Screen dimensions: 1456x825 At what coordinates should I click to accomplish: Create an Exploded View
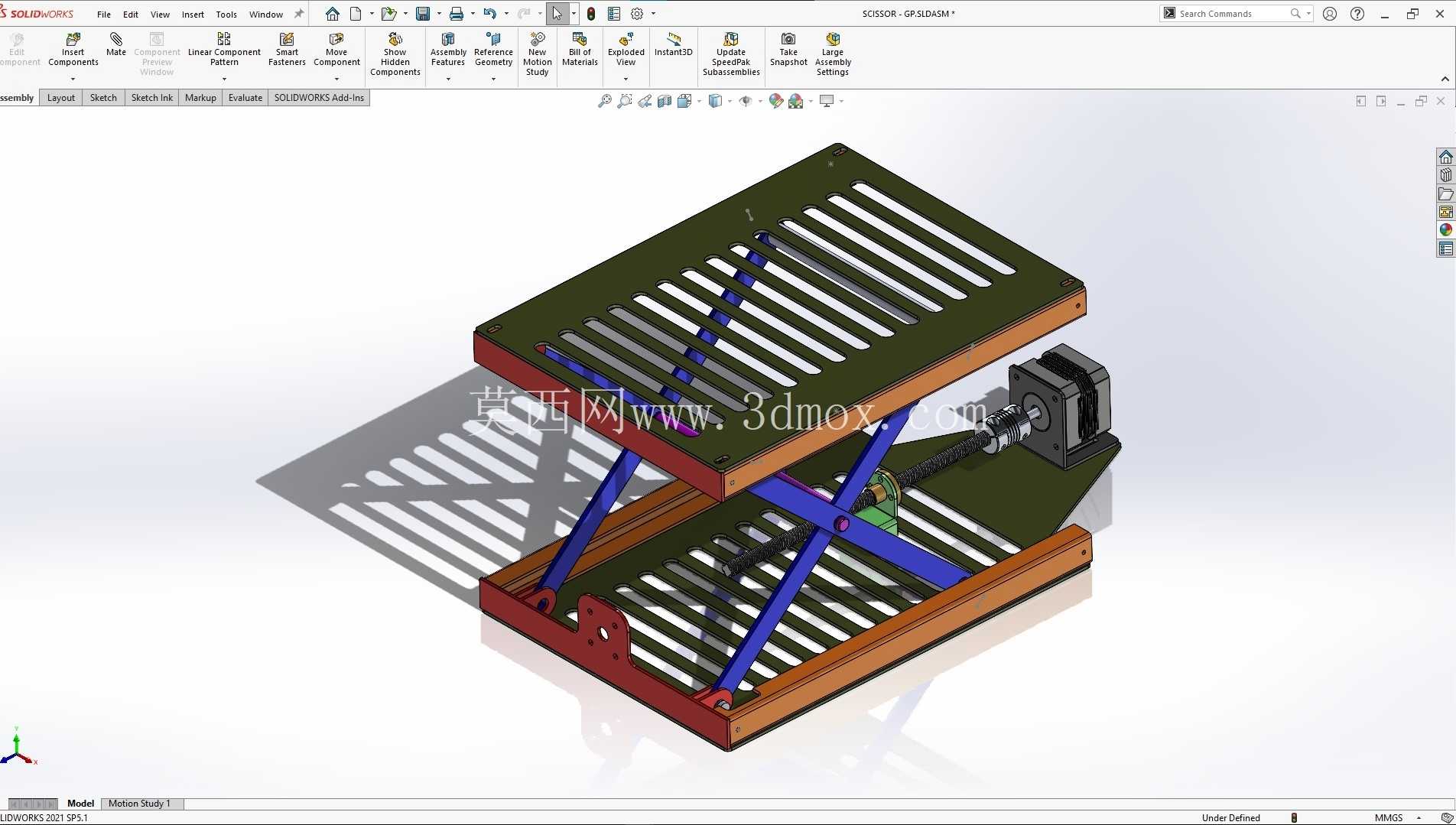(626, 49)
